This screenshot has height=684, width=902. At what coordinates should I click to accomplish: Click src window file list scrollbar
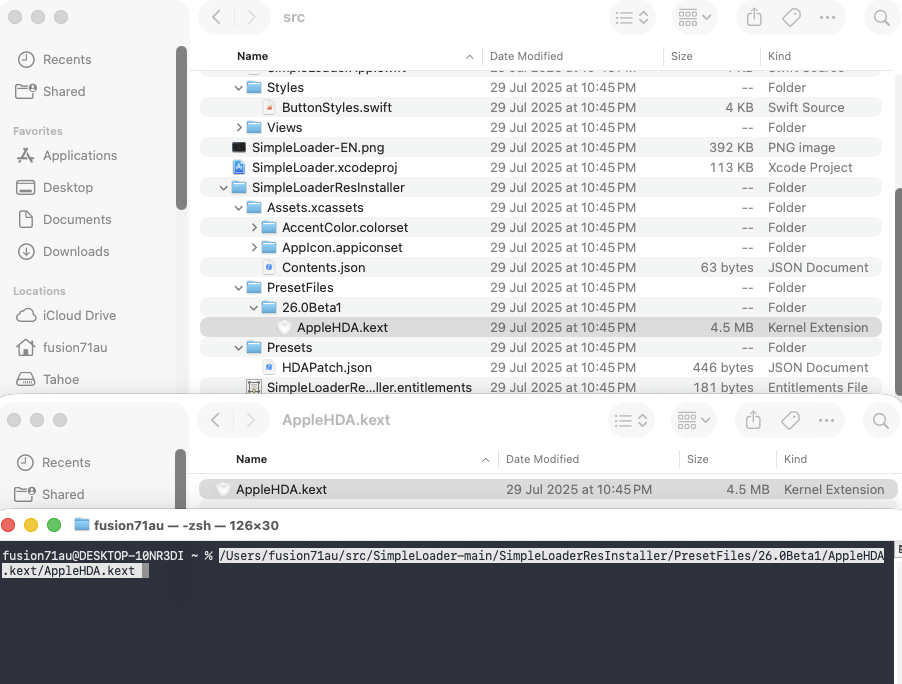(897, 291)
